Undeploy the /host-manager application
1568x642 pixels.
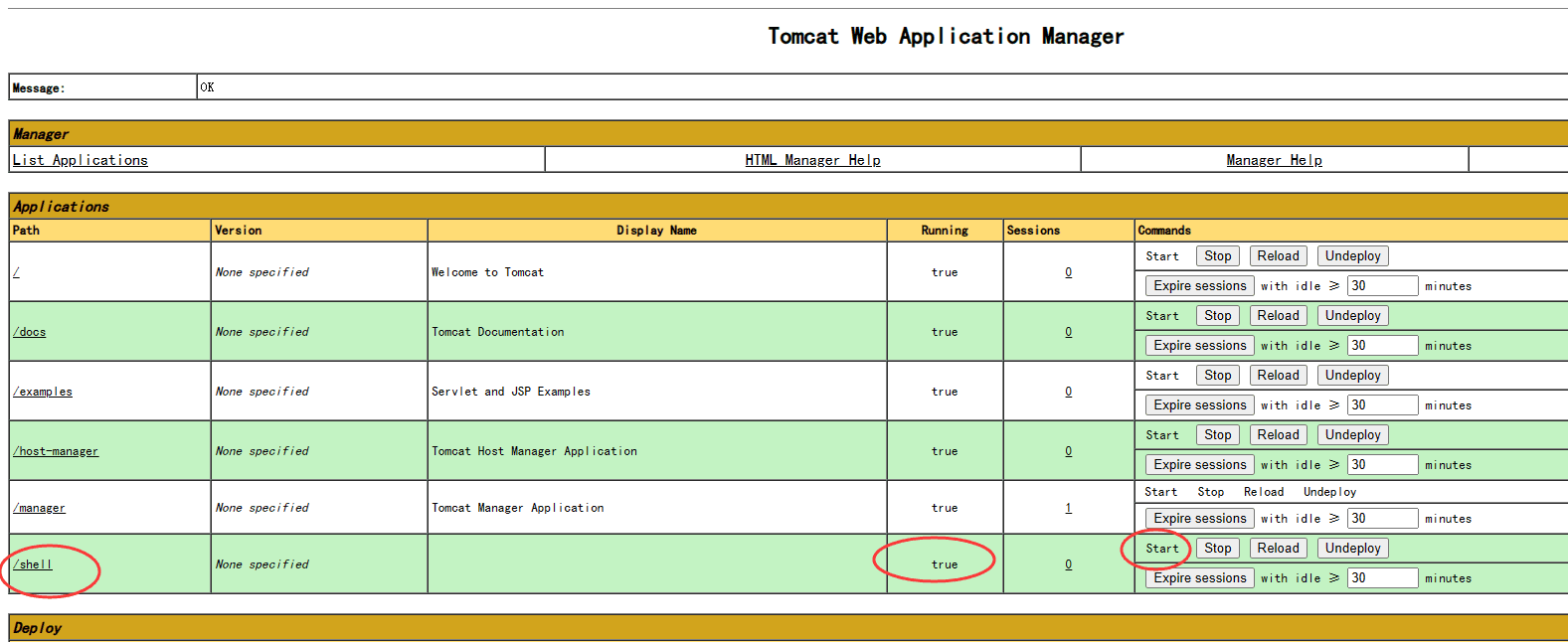tap(1352, 435)
